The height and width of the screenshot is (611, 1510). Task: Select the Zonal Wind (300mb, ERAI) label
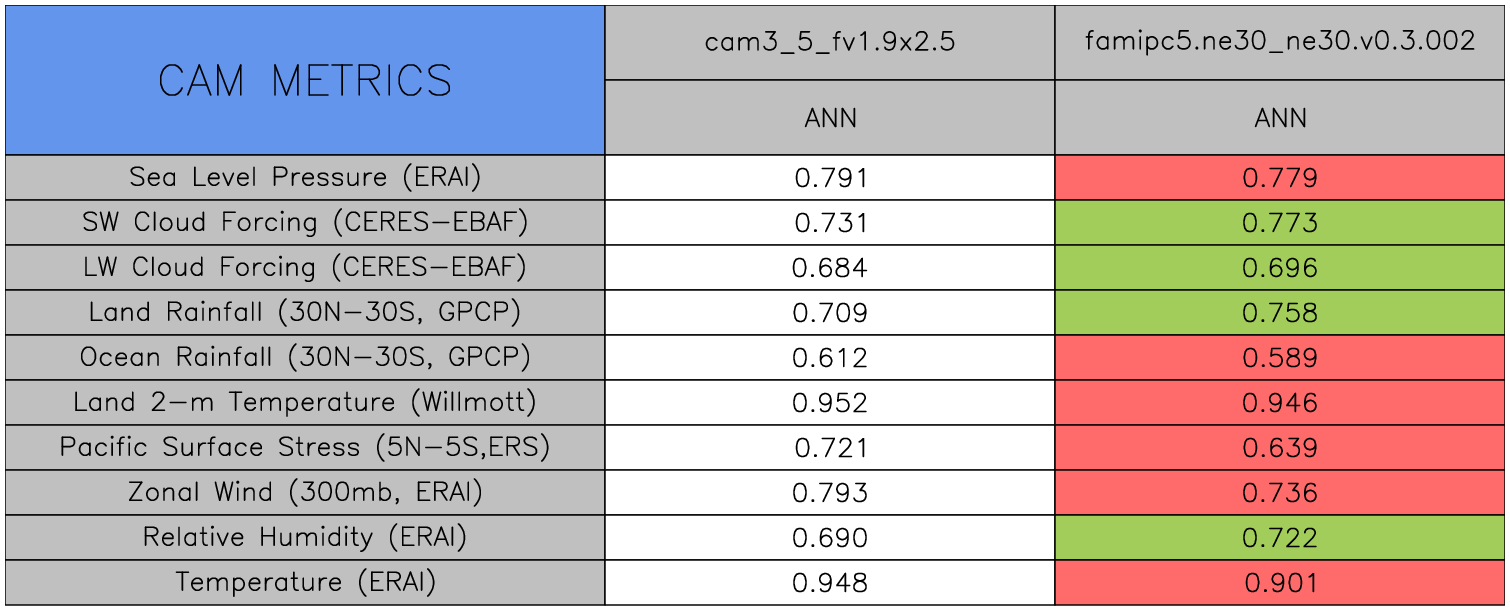[305, 493]
